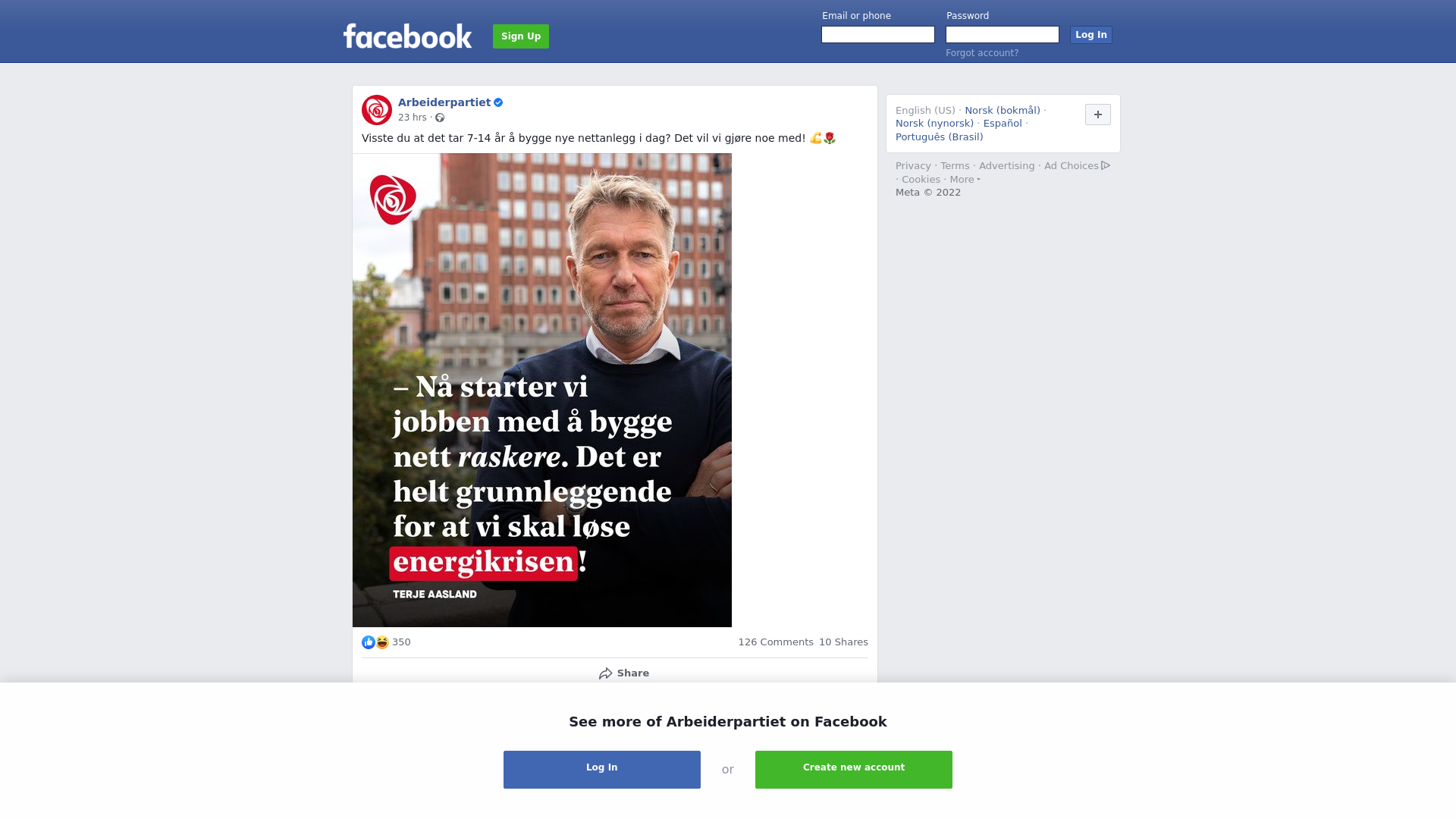Image resolution: width=1456 pixels, height=819 pixels.
Task: Open Arbeiderpartiet's rose profile picture
Action: click(x=377, y=110)
